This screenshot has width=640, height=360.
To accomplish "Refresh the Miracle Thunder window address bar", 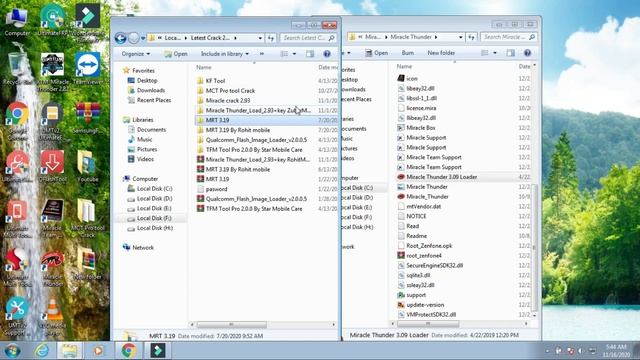I will (x=471, y=37).
